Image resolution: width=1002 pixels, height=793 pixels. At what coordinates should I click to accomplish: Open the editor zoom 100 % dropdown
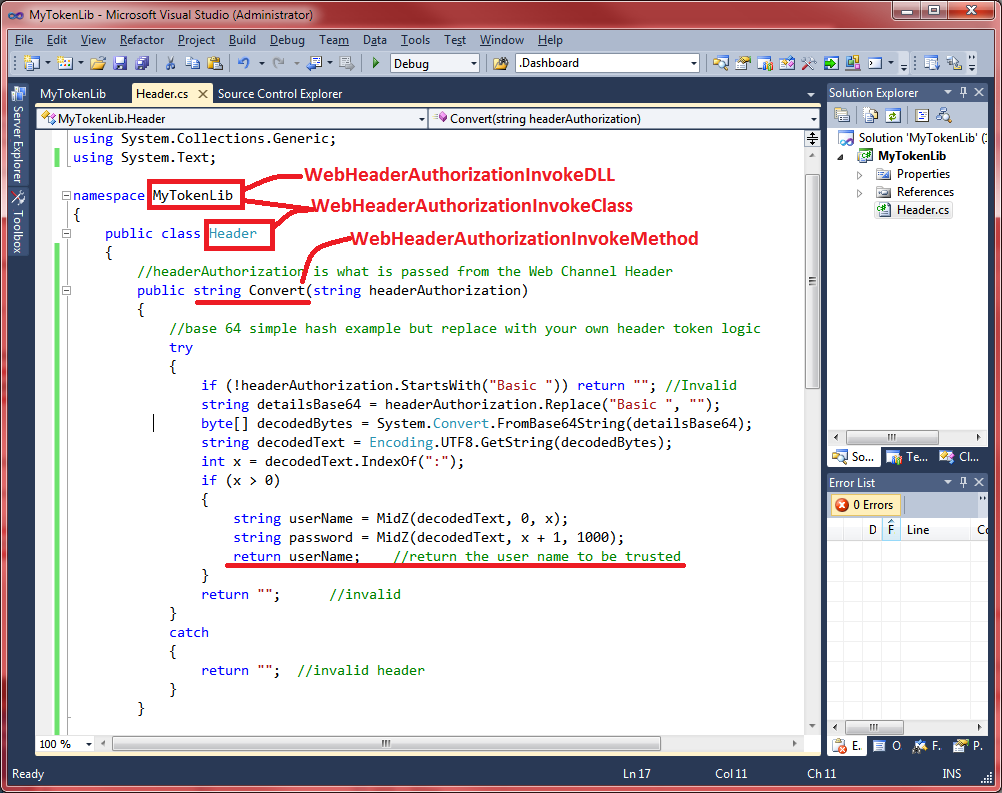click(x=88, y=744)
